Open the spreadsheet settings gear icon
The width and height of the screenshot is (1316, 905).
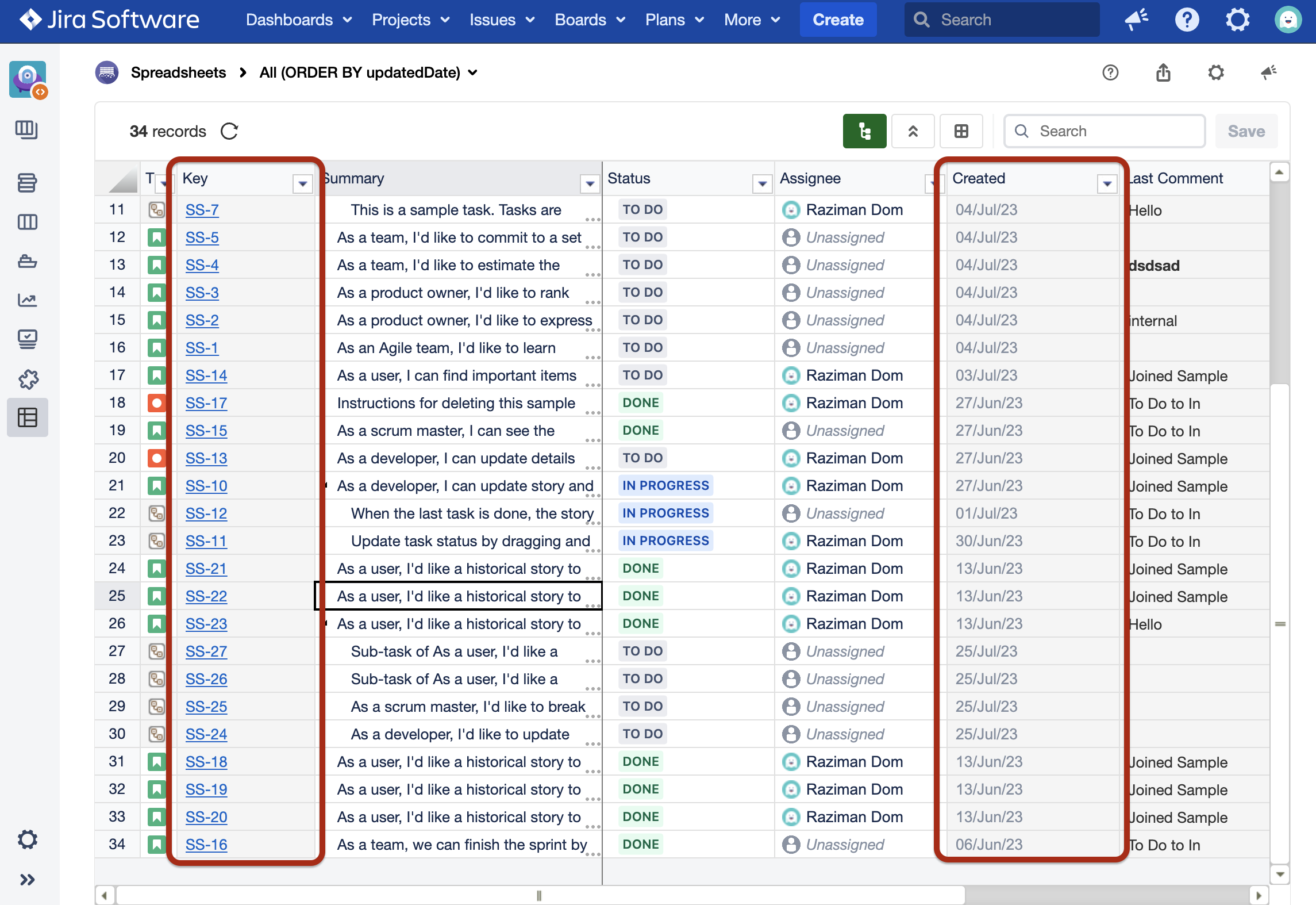coord(1215,72)
